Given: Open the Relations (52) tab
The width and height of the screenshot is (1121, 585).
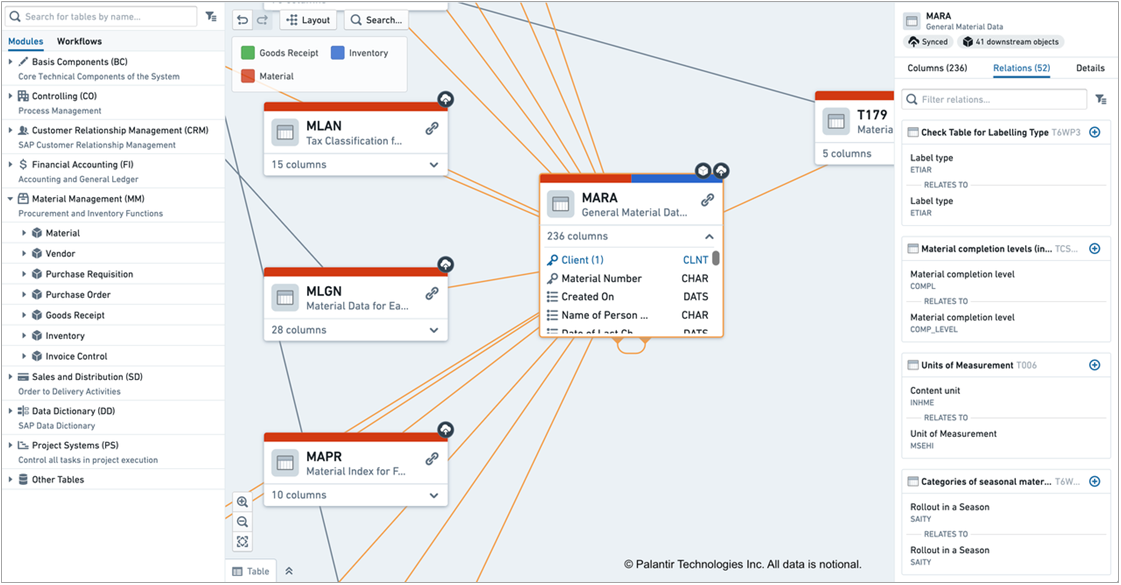Looking at the screenshot, I should pyautogui.click(x=1022, y=68).
